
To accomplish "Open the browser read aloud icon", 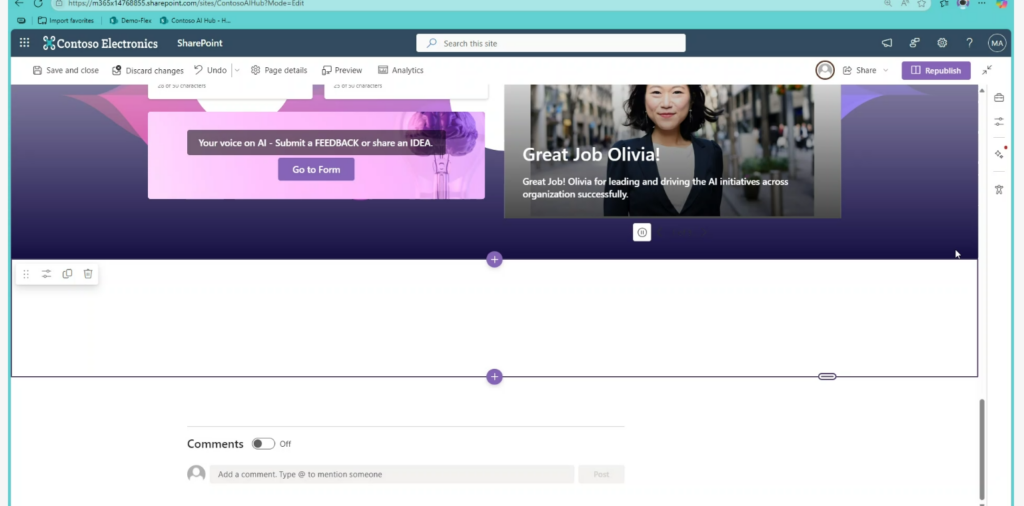I will [x=905, y=3].
